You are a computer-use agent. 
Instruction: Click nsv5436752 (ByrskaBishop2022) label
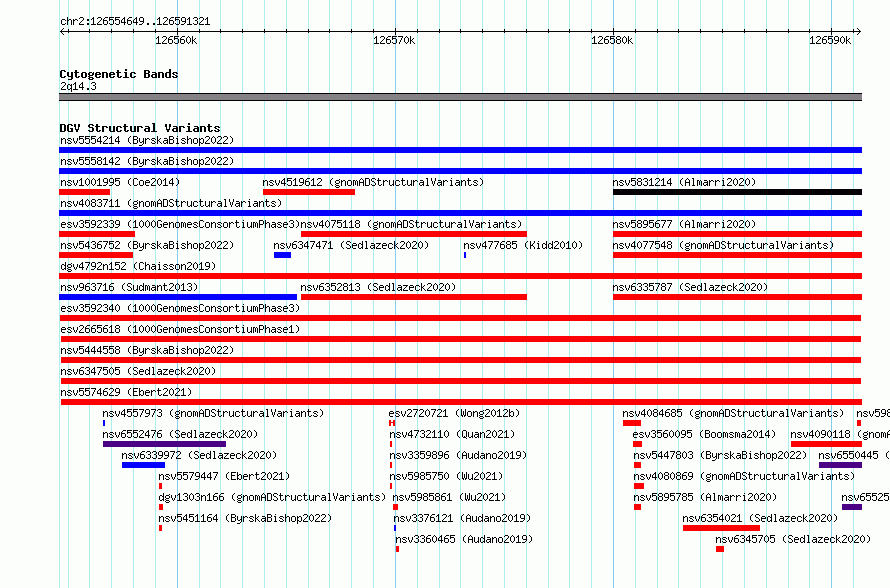147,245
